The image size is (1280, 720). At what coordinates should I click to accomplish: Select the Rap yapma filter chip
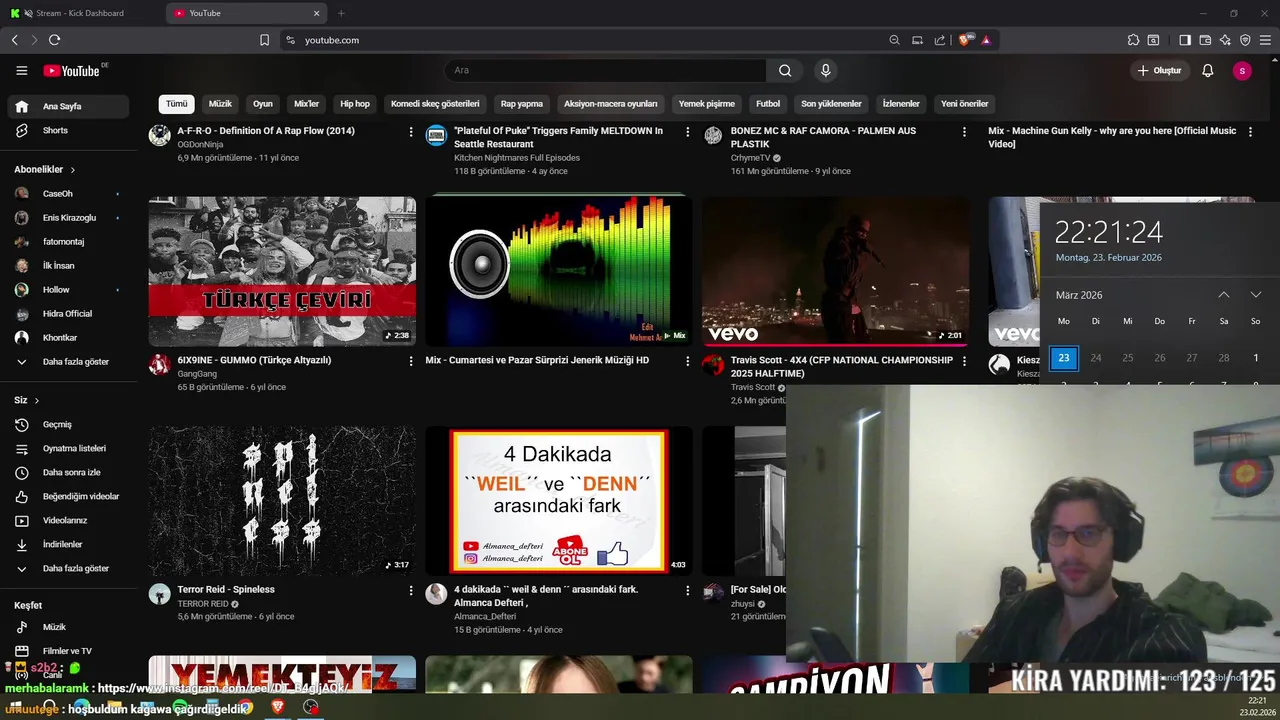coord(522,104)
